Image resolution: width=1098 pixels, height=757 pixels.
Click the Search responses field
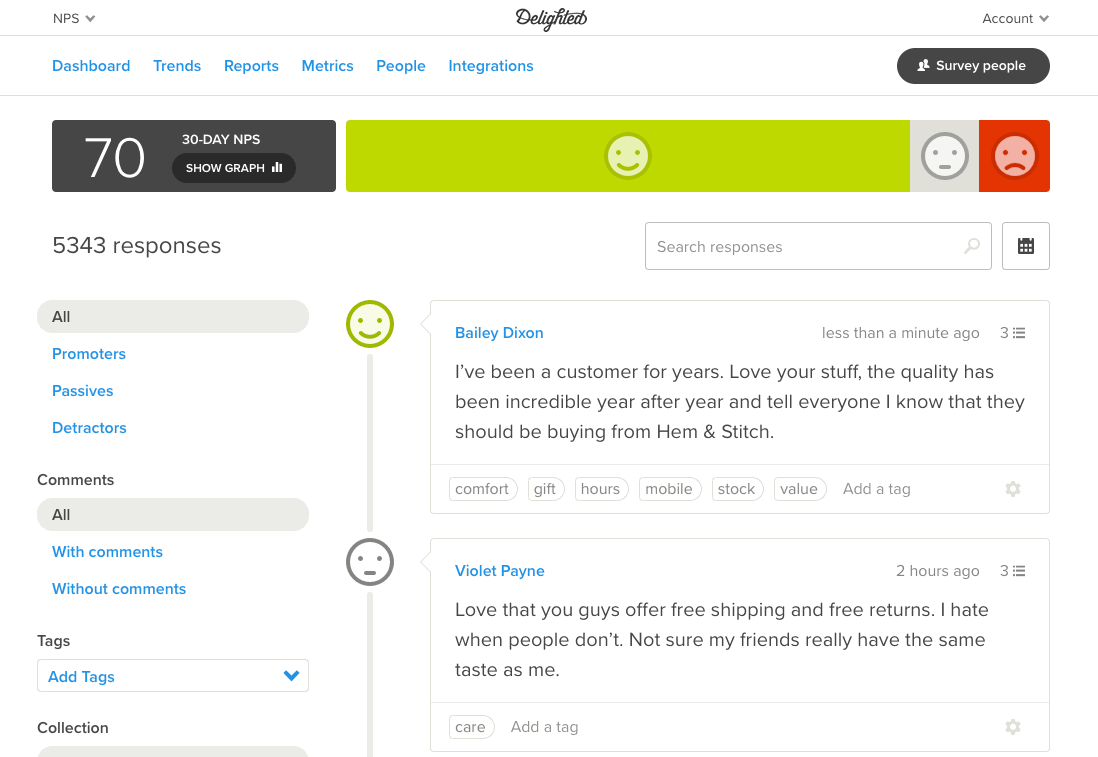[x=818, y=246]
